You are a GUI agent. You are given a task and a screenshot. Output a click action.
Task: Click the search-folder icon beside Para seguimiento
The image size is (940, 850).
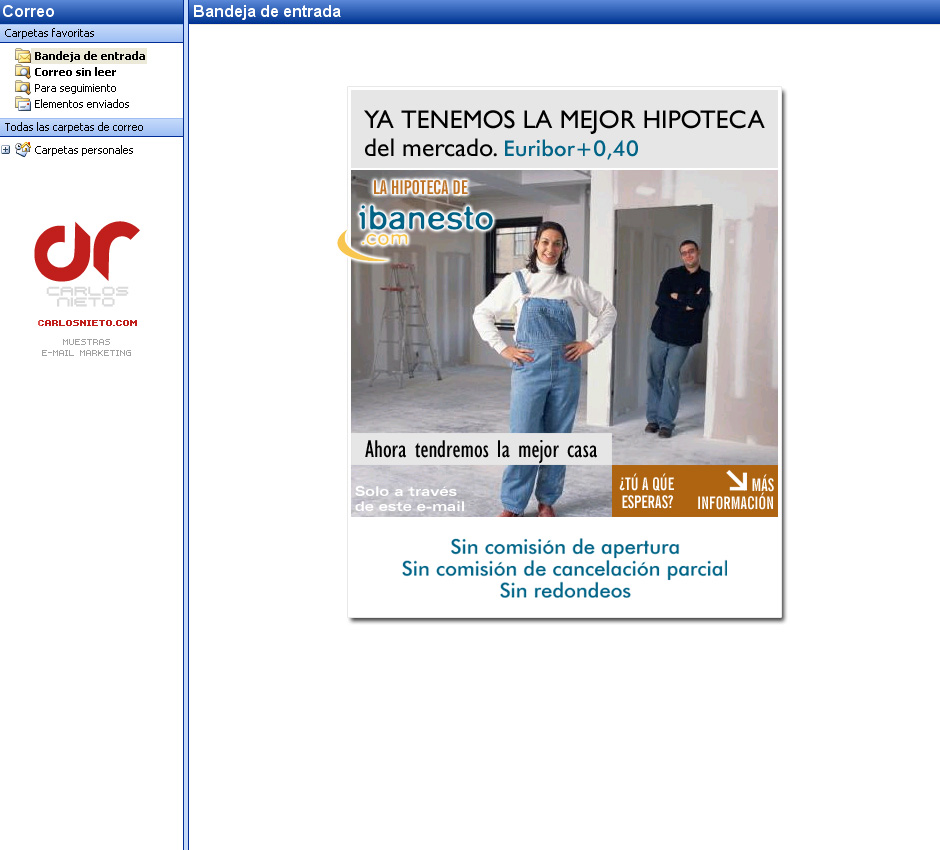coord(23,88)
